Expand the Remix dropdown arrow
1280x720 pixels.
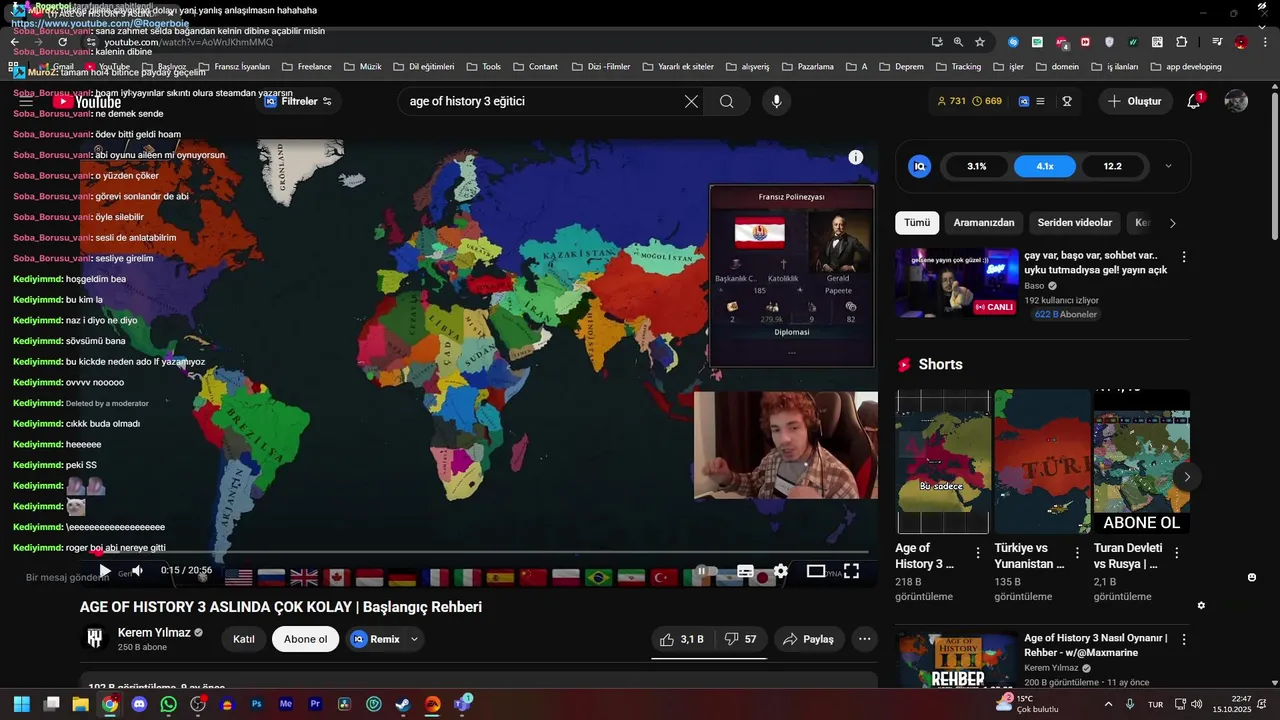[414, 639]
